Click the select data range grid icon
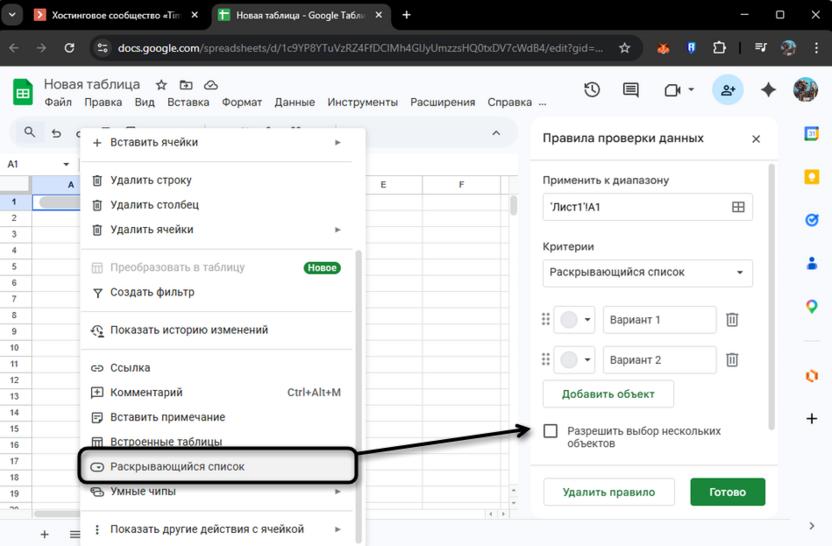Screen dimensions: 832x546 pyautogui.click(x=738, y=207)
